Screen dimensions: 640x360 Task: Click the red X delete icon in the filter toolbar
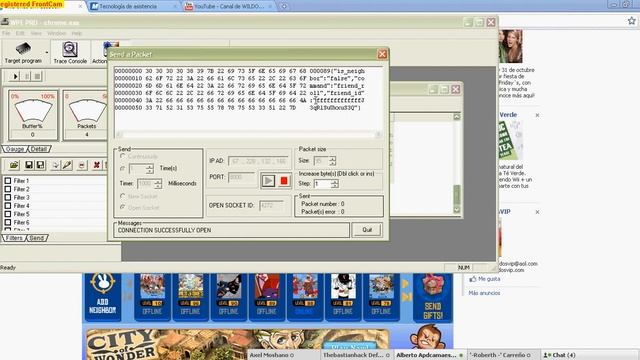[x=96, y=165]
